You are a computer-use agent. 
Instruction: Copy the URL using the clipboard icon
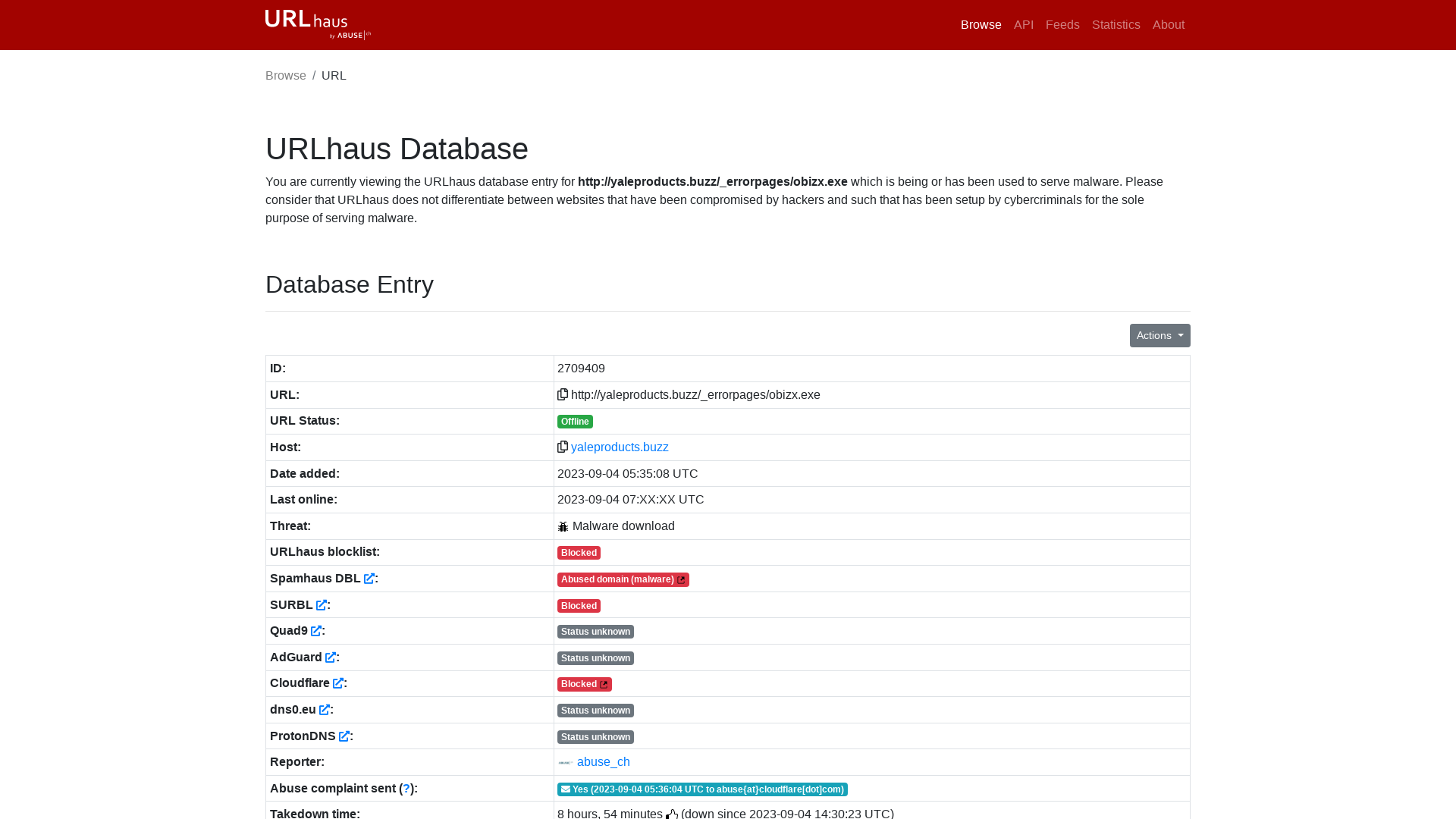click(563, 394)
